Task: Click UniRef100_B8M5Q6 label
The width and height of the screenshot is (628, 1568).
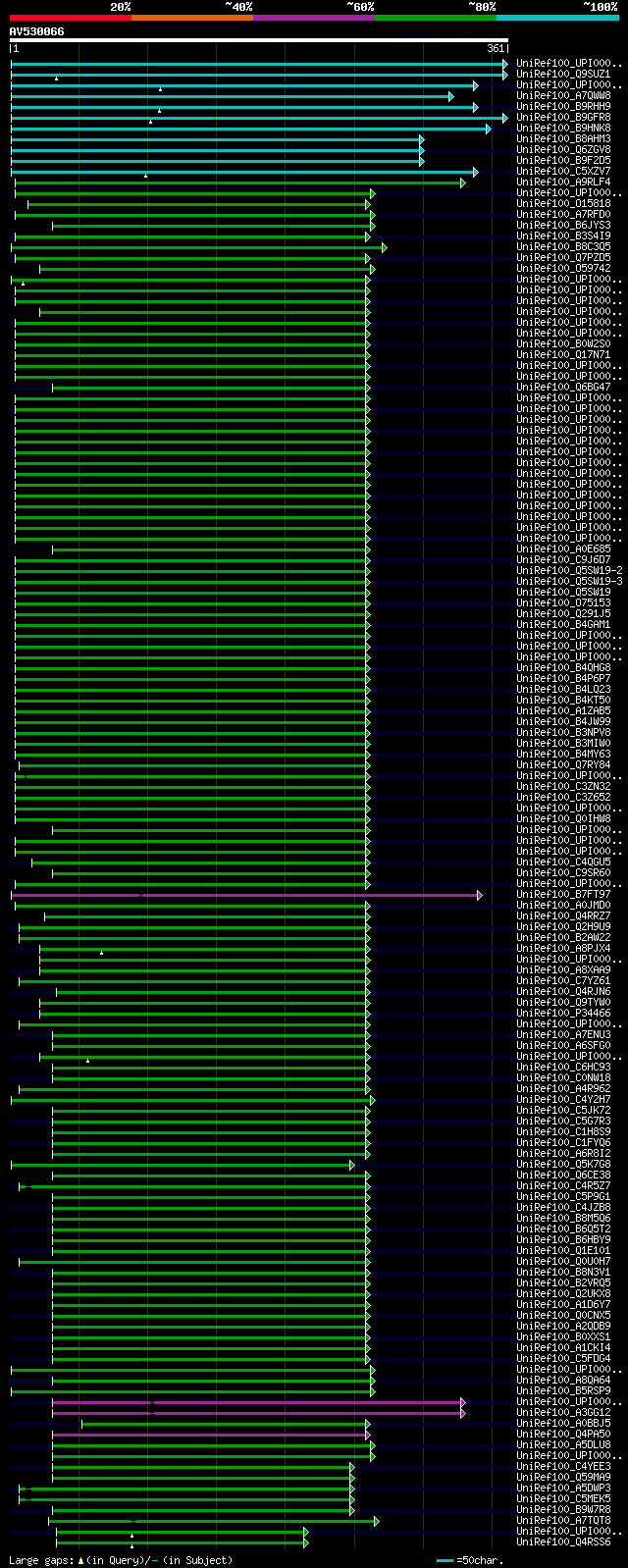Action: [563, 1218]
